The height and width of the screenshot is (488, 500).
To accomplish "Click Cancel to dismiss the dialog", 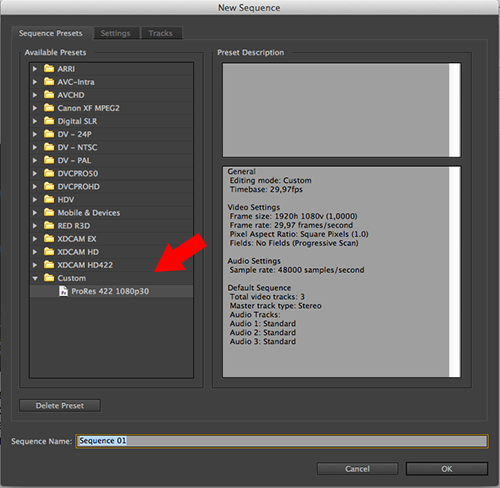I will click(357, 469).
